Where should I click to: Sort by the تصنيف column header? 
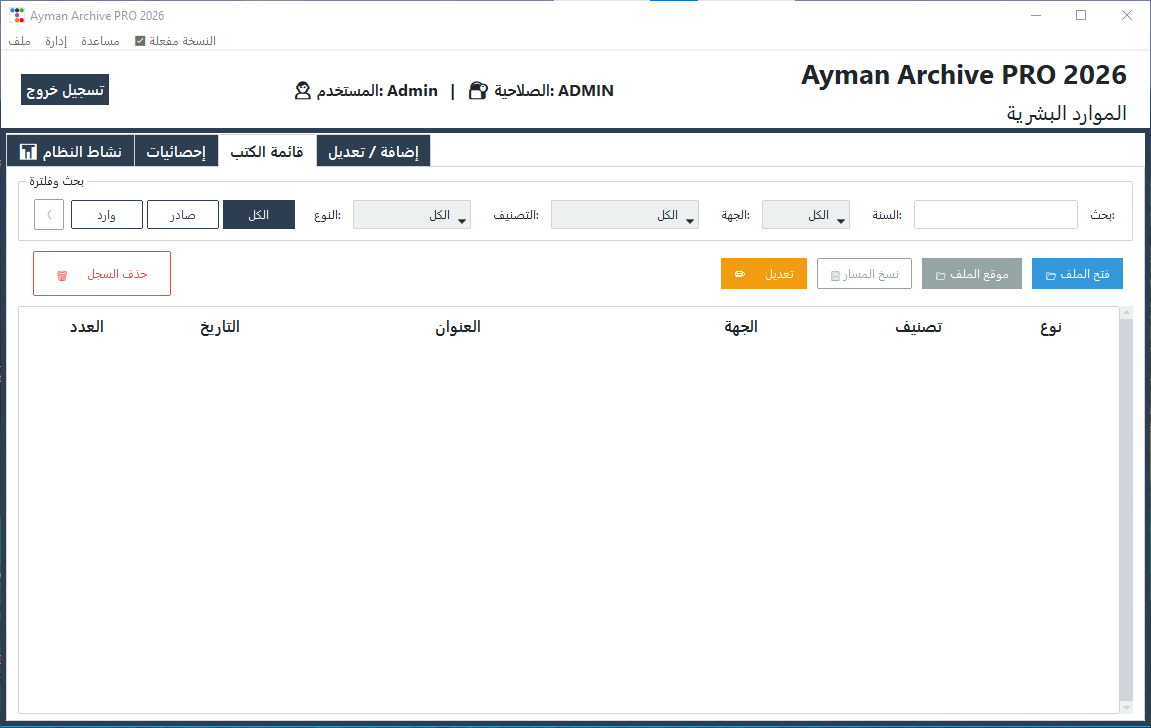pos(919,327)
